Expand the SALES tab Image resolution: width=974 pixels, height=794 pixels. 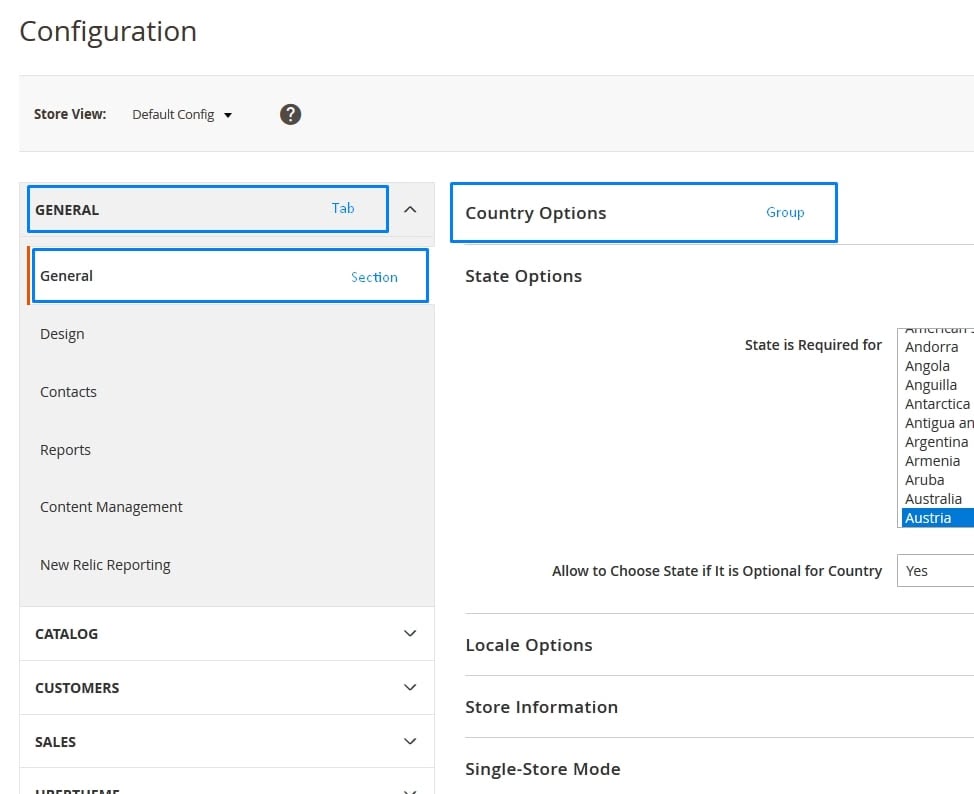[x=227, y=741]
